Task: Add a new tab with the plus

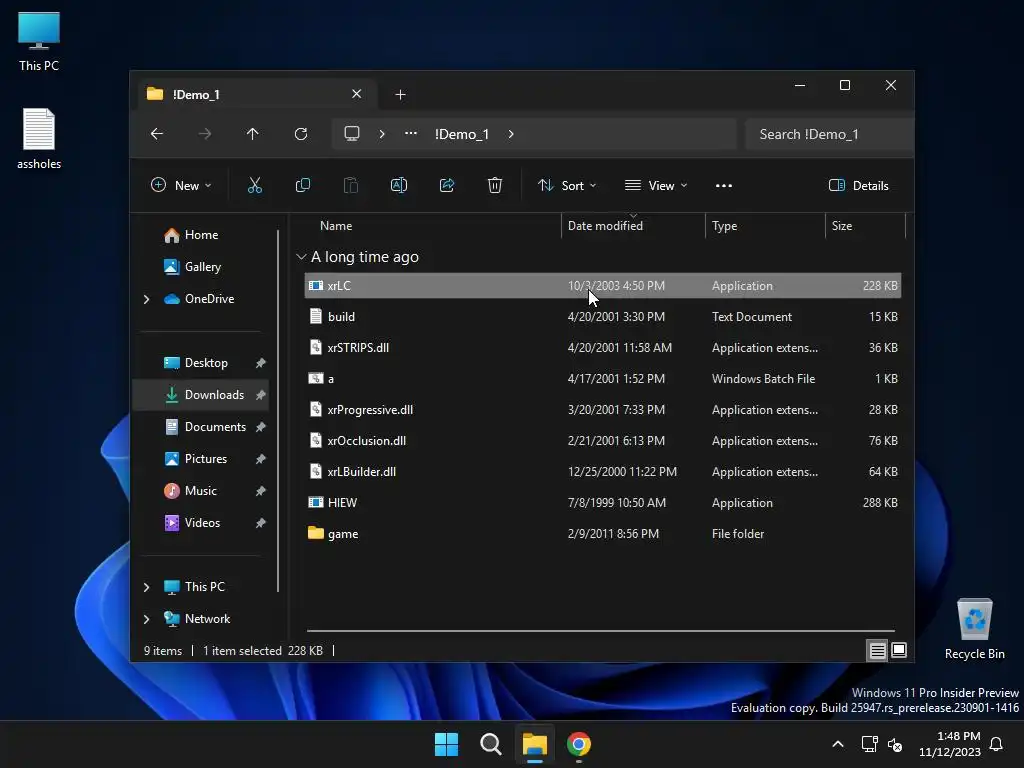Action: pyautogui.click(x=400, y=95)
